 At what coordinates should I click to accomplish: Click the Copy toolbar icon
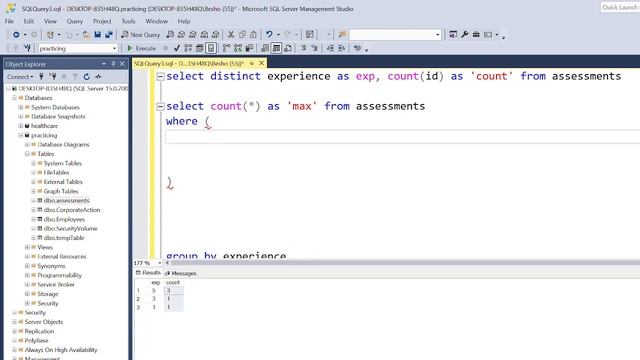(242, 35)
